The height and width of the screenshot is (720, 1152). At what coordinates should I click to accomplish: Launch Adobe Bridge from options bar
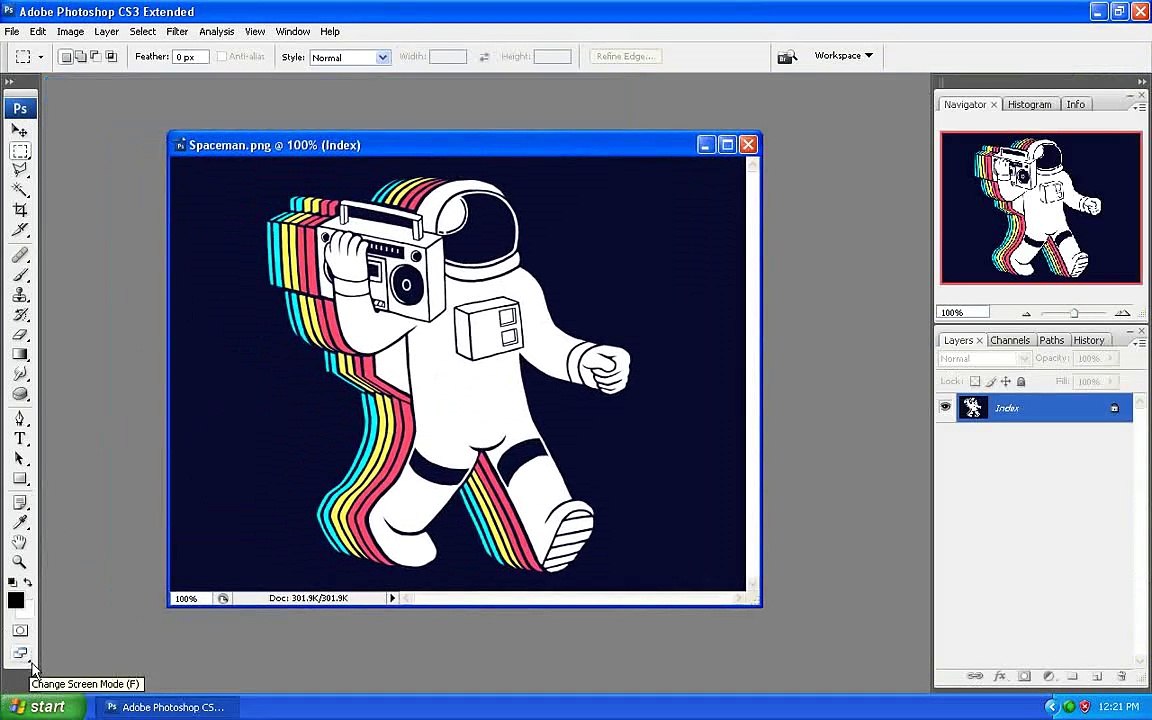pyautogui.click(x=788, y=57)
